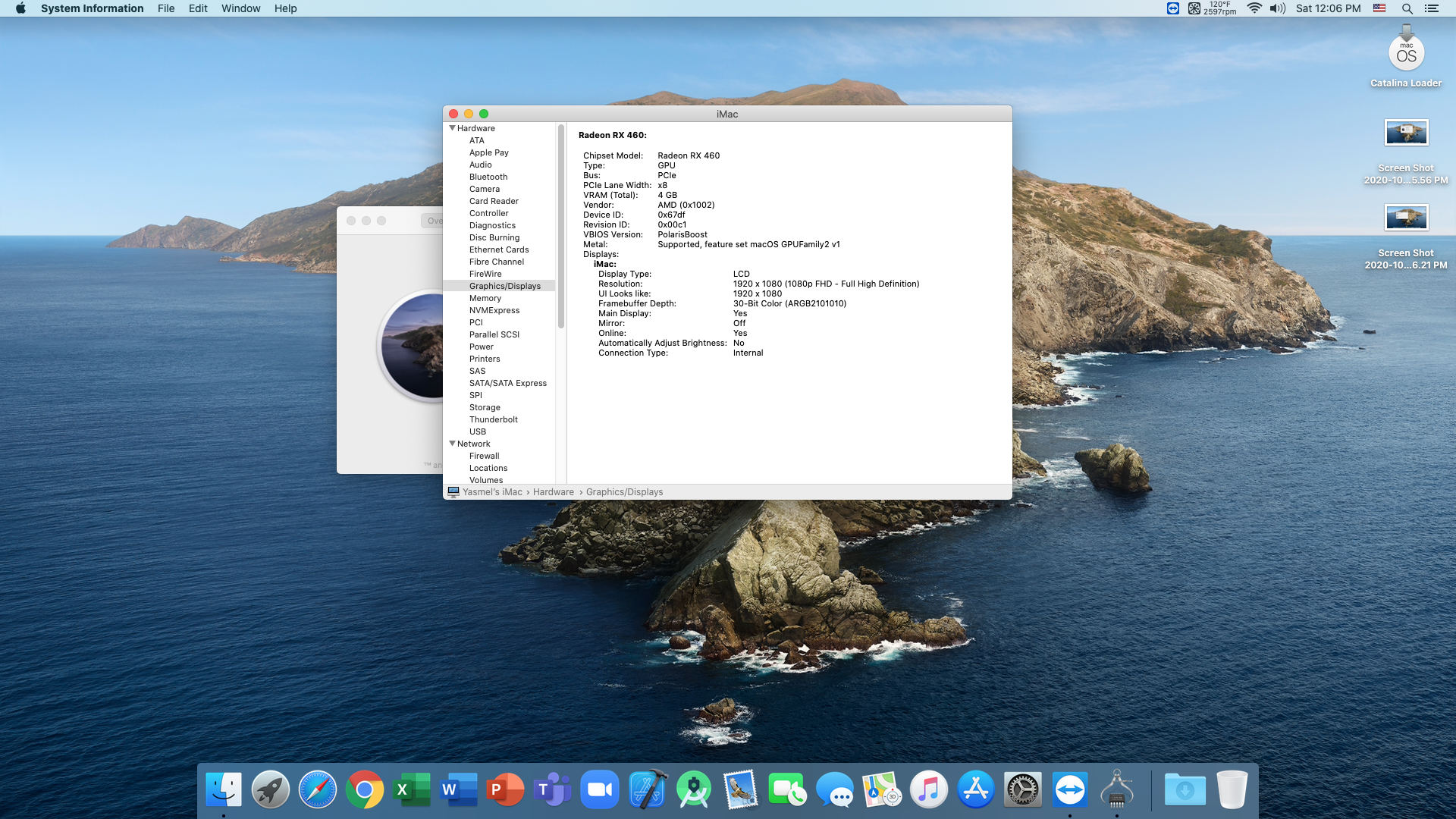Open Microsoft Excel from dock
This screenshot has width=1456, height=819.
click(x=412, y=790)
